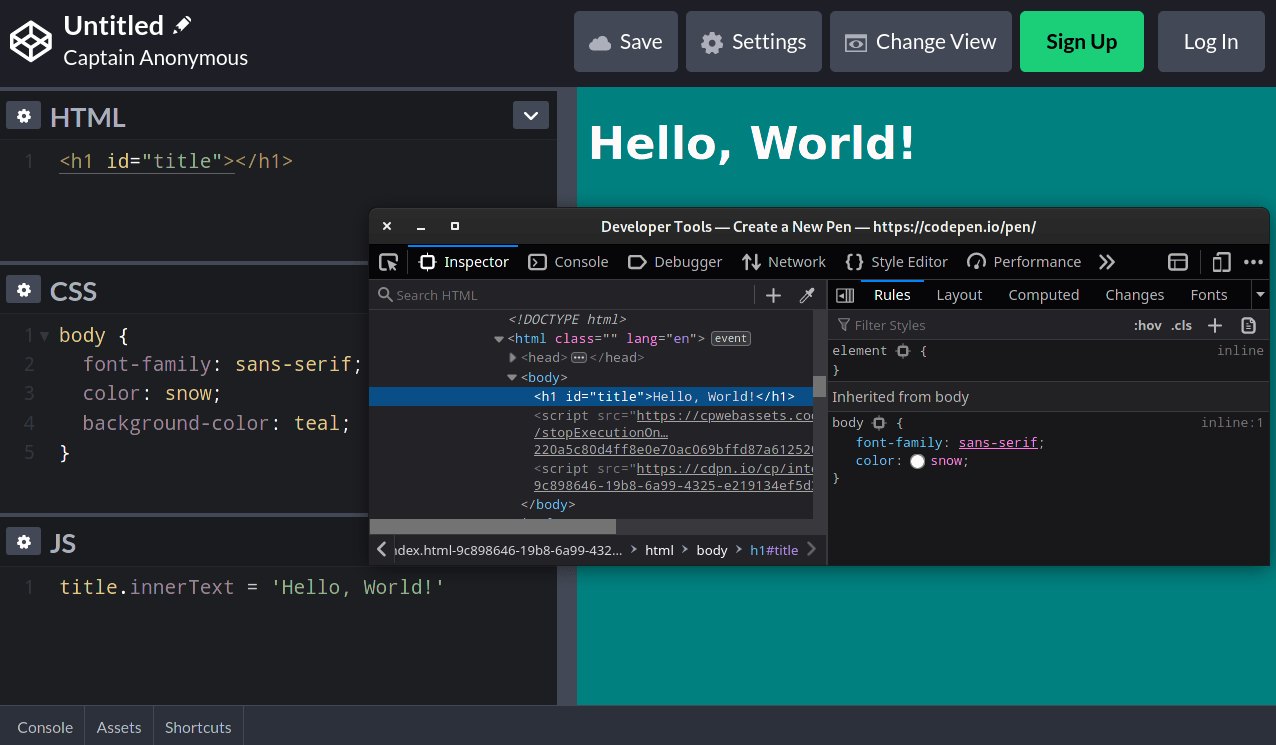The height and width of the screenshot is (745, 1276).
Task: Click the sans-serif font link
Action: [999, 442]
